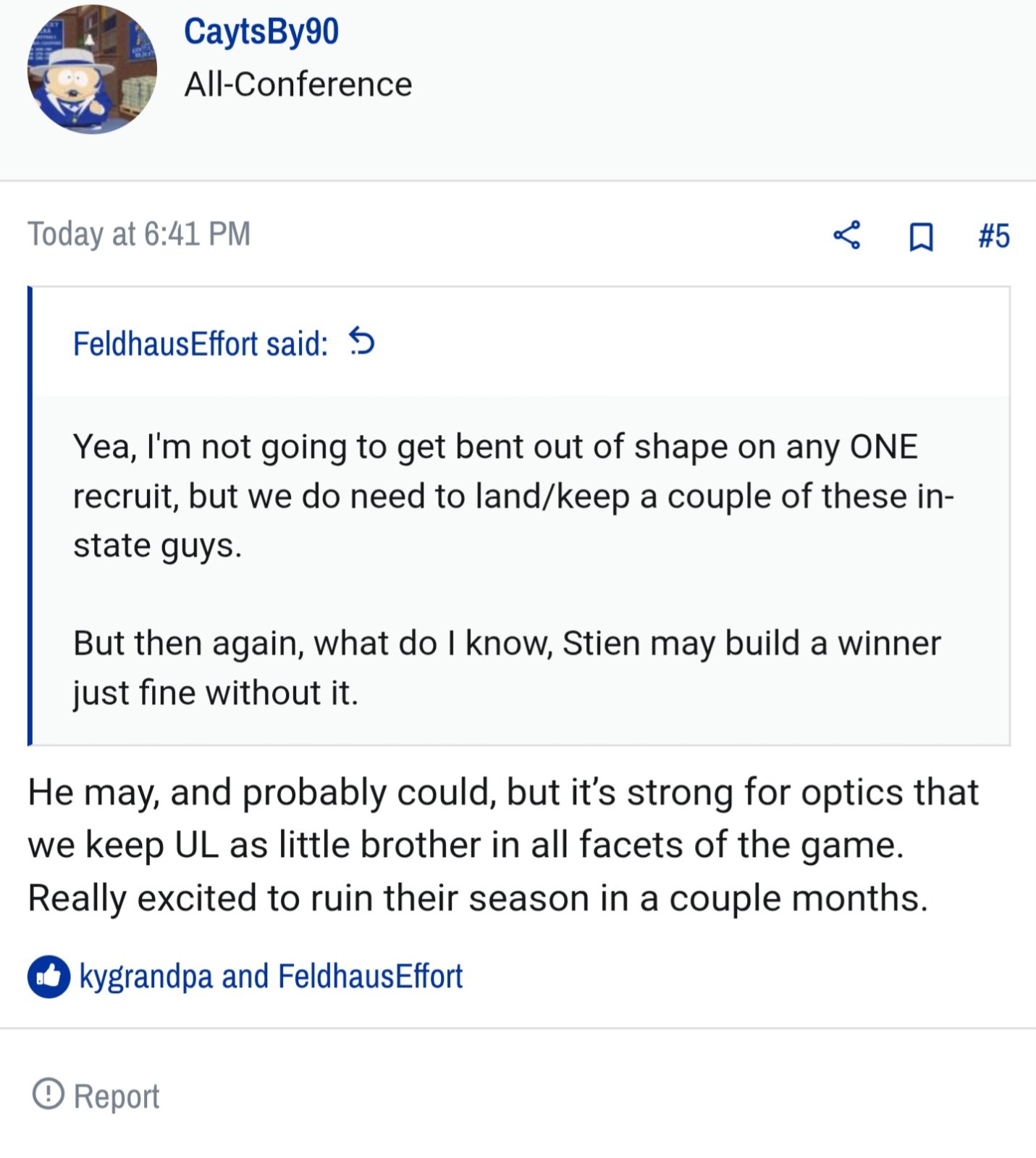1036x1158 pixels.
Task: Tap the share icon on post #5
Action: [x=846, y=235]
